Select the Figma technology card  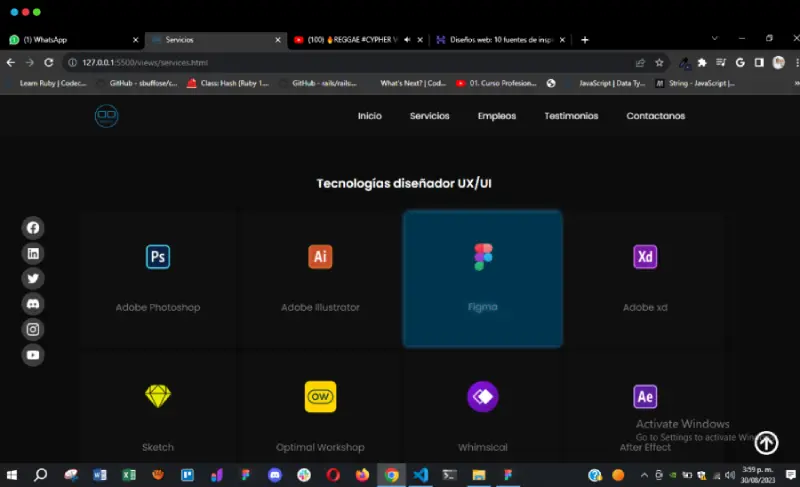[x=482, y=279]
